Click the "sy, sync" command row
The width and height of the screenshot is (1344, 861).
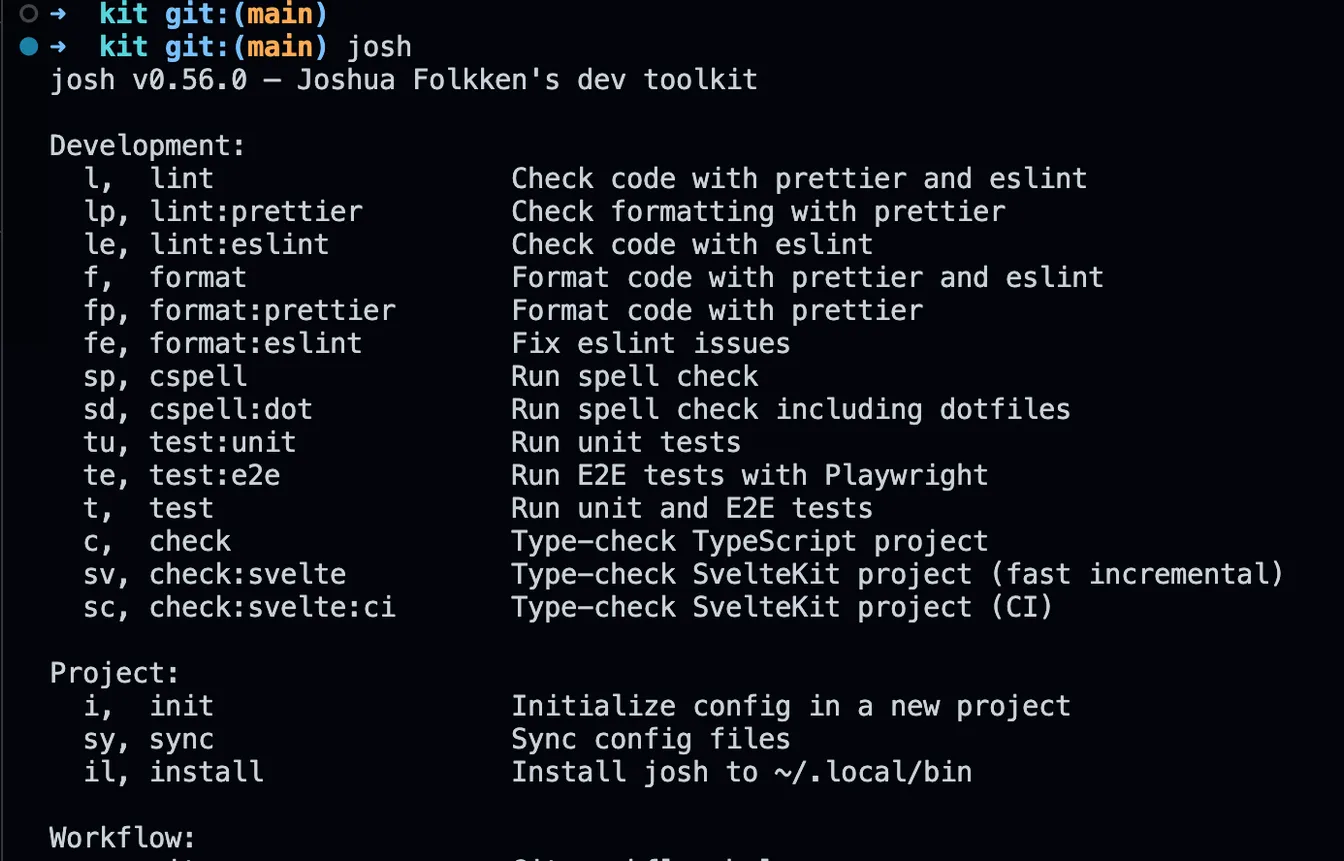click(x=437, y=740)
